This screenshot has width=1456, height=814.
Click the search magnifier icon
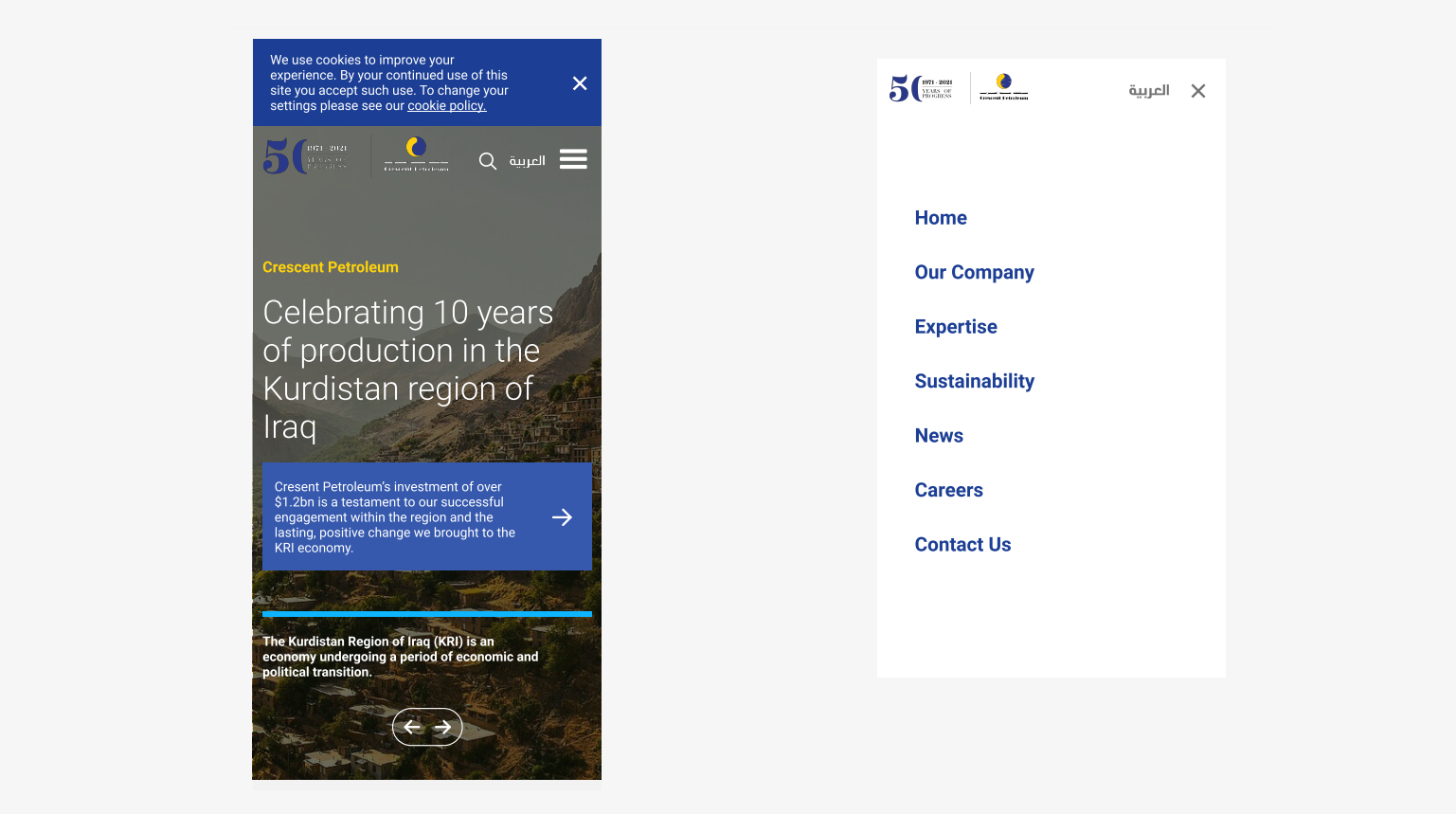point(488,161)
